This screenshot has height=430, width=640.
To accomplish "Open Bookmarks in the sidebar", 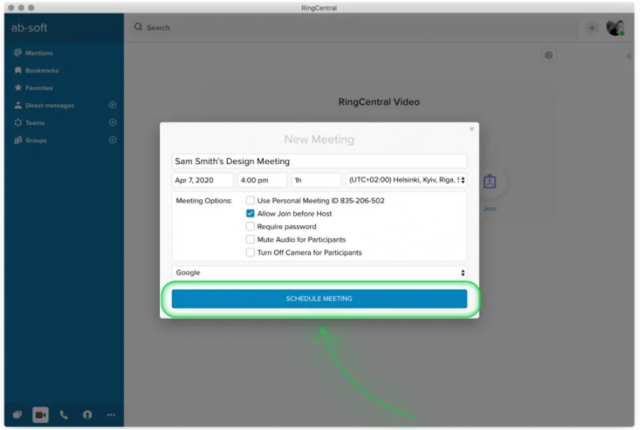I will point(40,70).
